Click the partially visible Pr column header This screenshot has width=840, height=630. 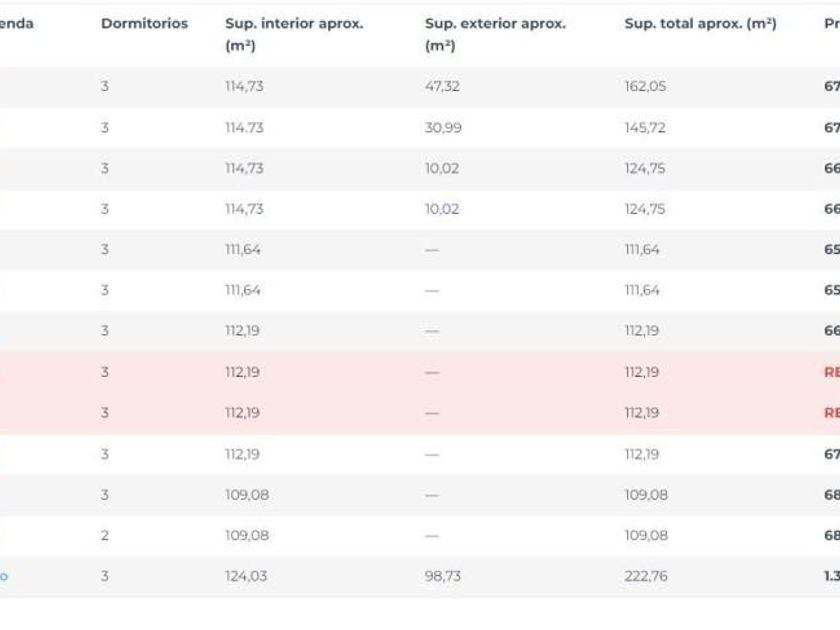(831, 24)
